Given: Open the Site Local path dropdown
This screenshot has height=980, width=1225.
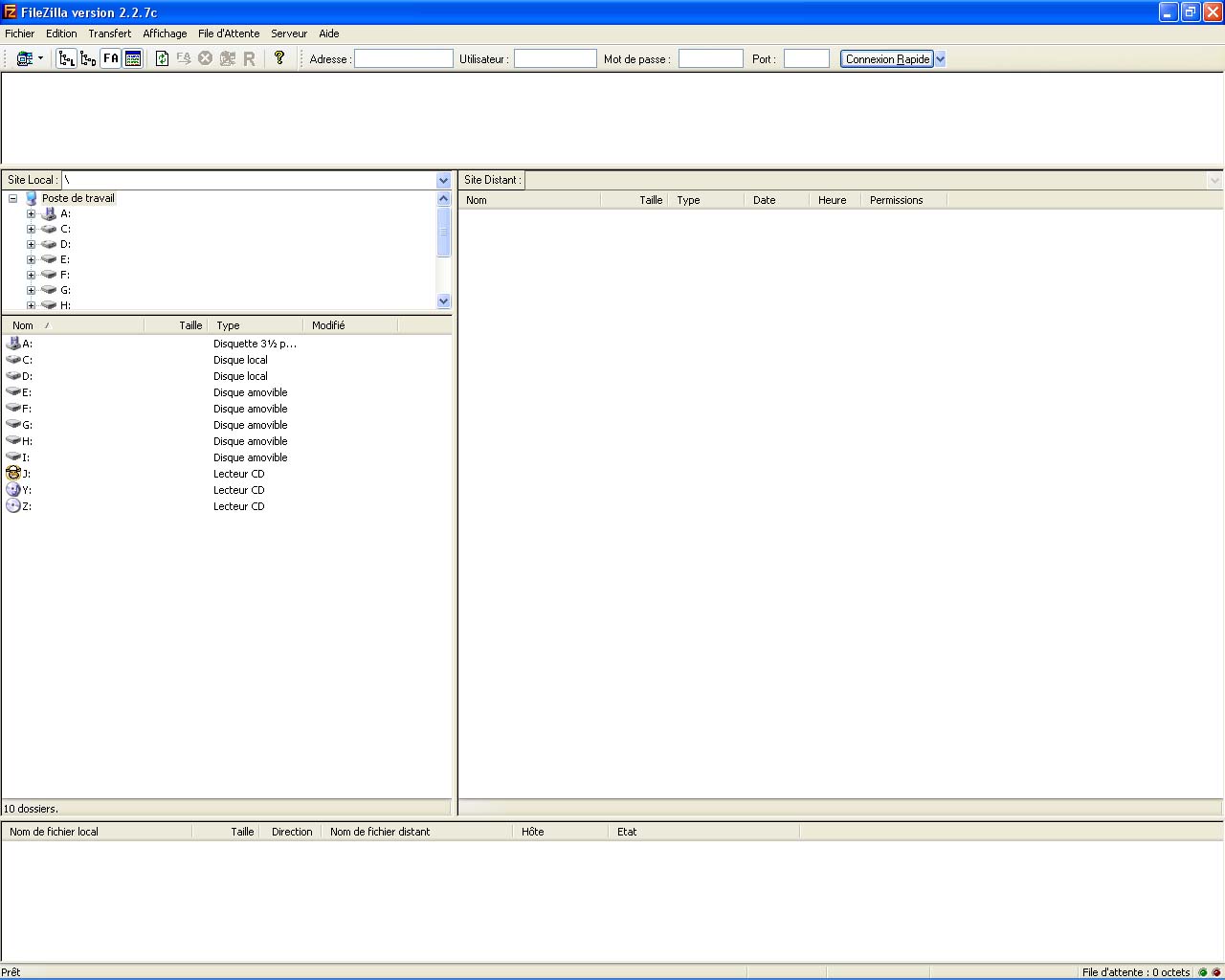Looking at the screenshot, I should coord(443,180).
